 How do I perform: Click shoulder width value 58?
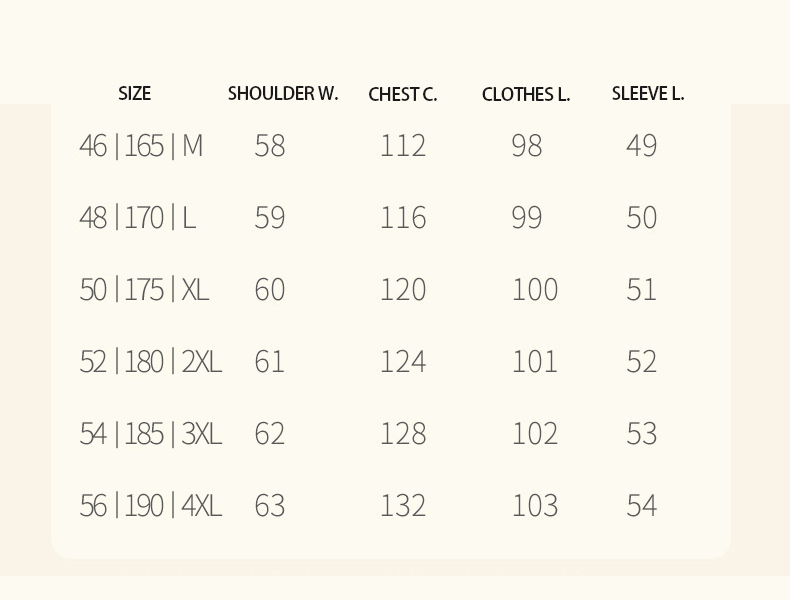(270, 146)
